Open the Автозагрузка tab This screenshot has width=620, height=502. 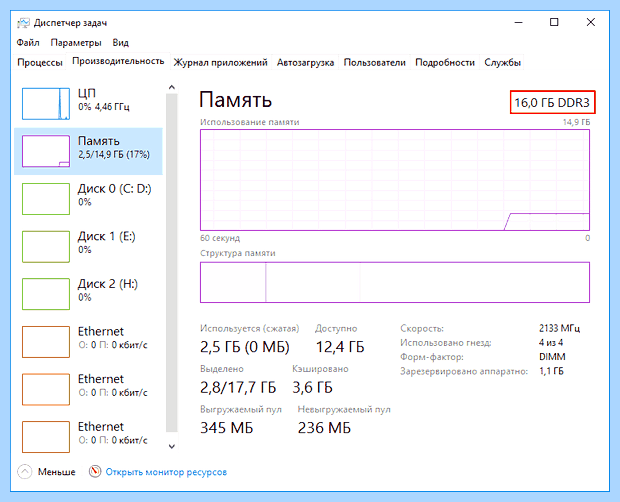tap(305, 62)
